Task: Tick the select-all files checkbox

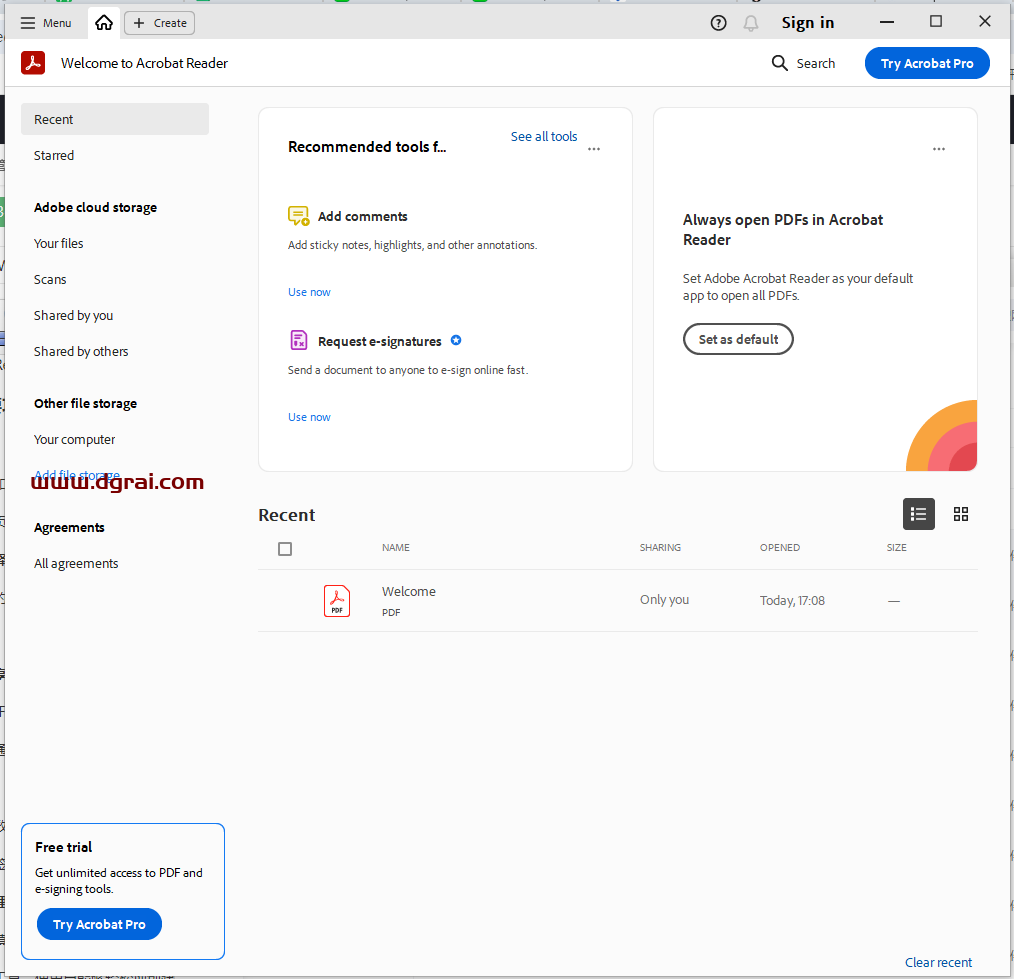Action: (x=285, y=549)
